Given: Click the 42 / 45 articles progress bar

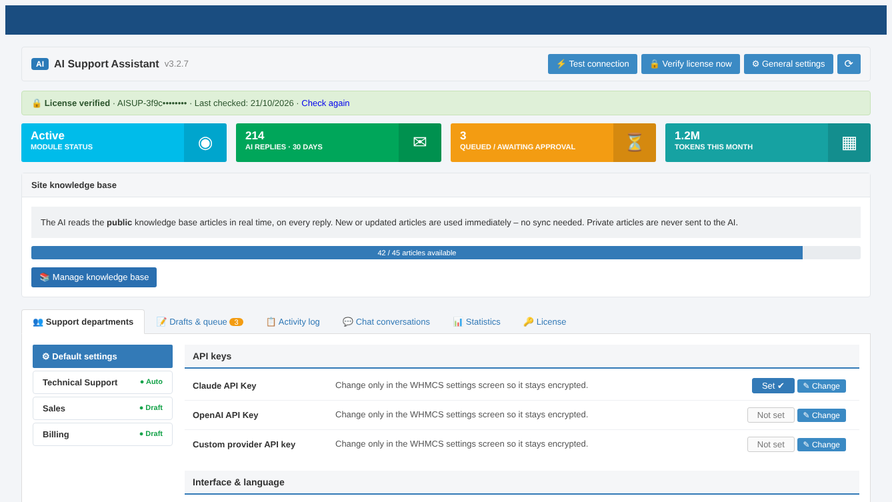Looking at the screenshot, I should [x=445, y=253].
